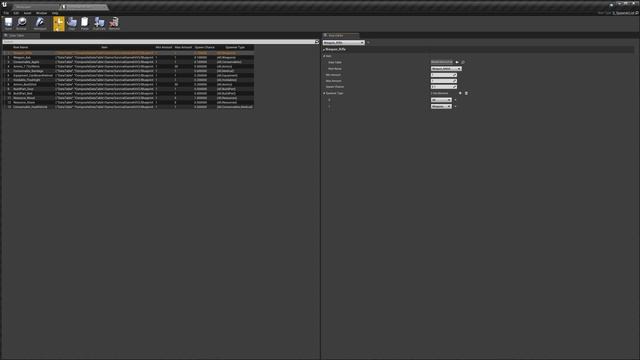The image size is (640, 360).
Task: Select the Data Table panel tab
Action: coord(20,36)
